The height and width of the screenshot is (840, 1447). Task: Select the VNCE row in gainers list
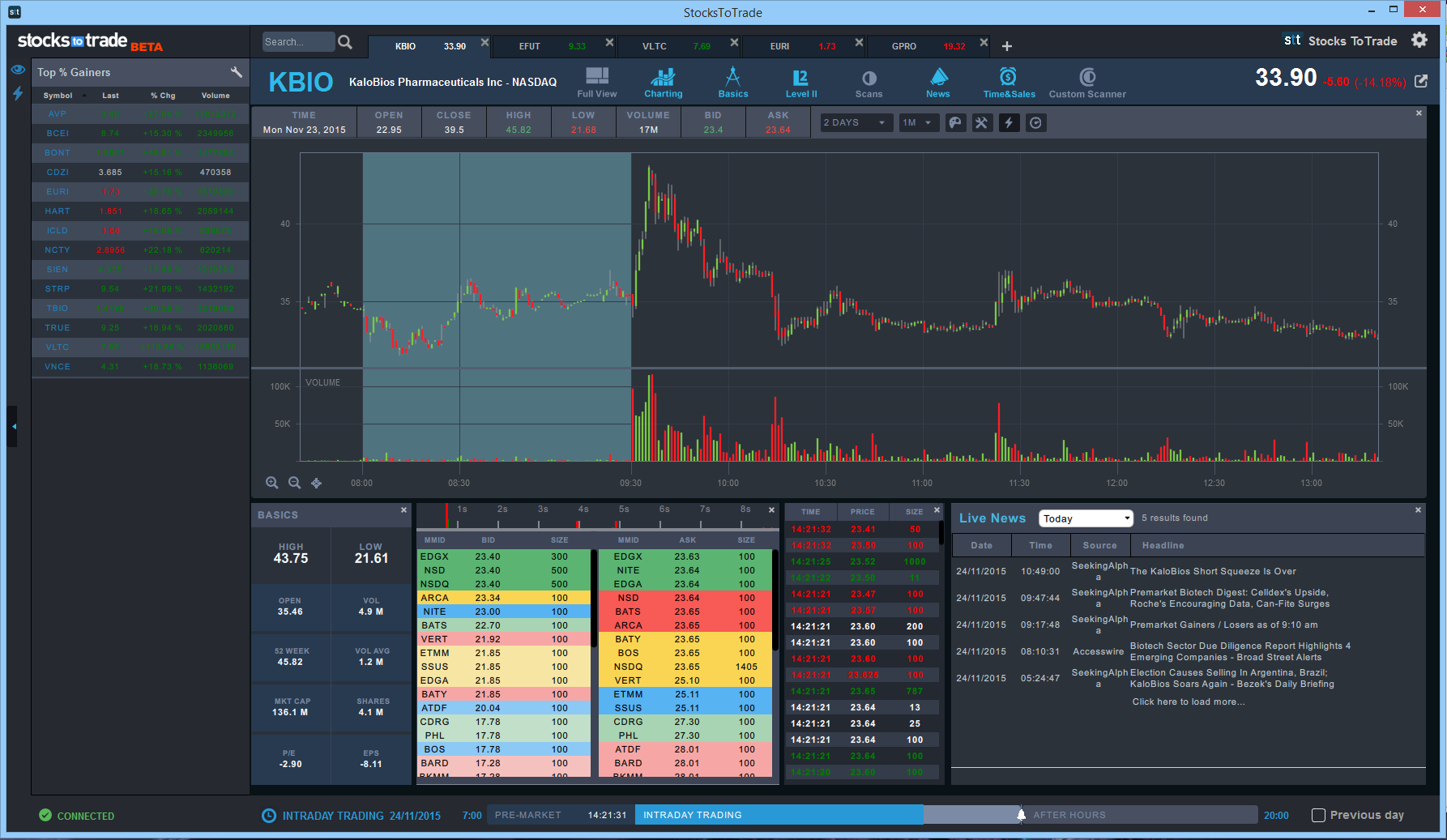pos(140,366)
